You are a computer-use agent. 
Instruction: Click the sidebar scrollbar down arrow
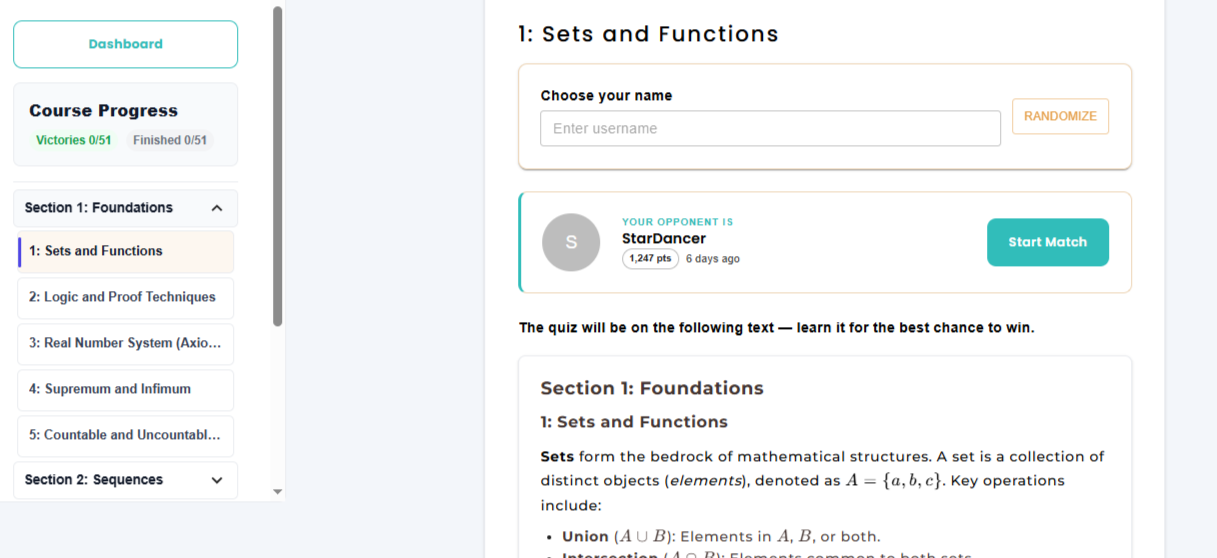(278, 492)
